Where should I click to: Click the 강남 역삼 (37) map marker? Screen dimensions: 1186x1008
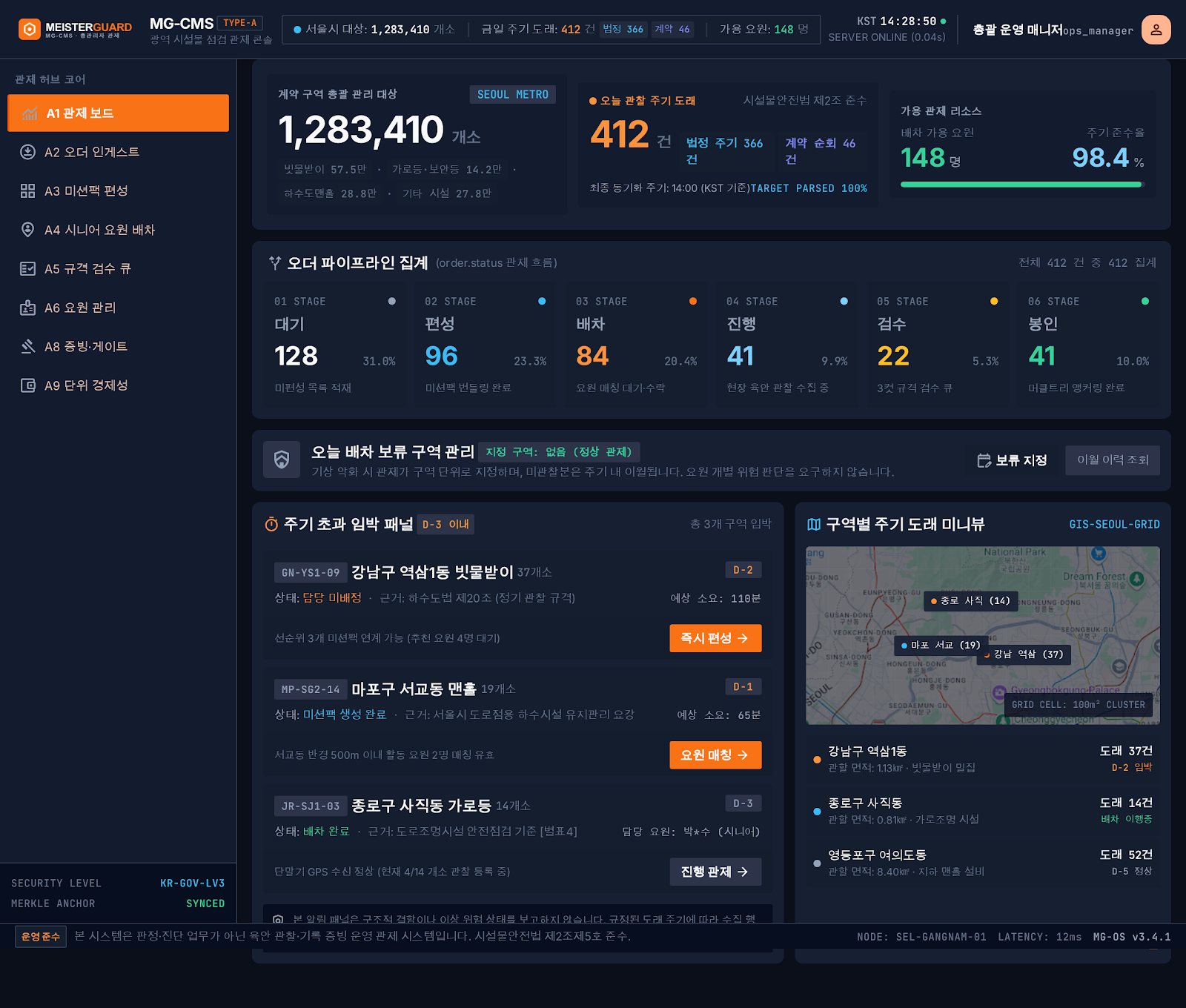1024,654
